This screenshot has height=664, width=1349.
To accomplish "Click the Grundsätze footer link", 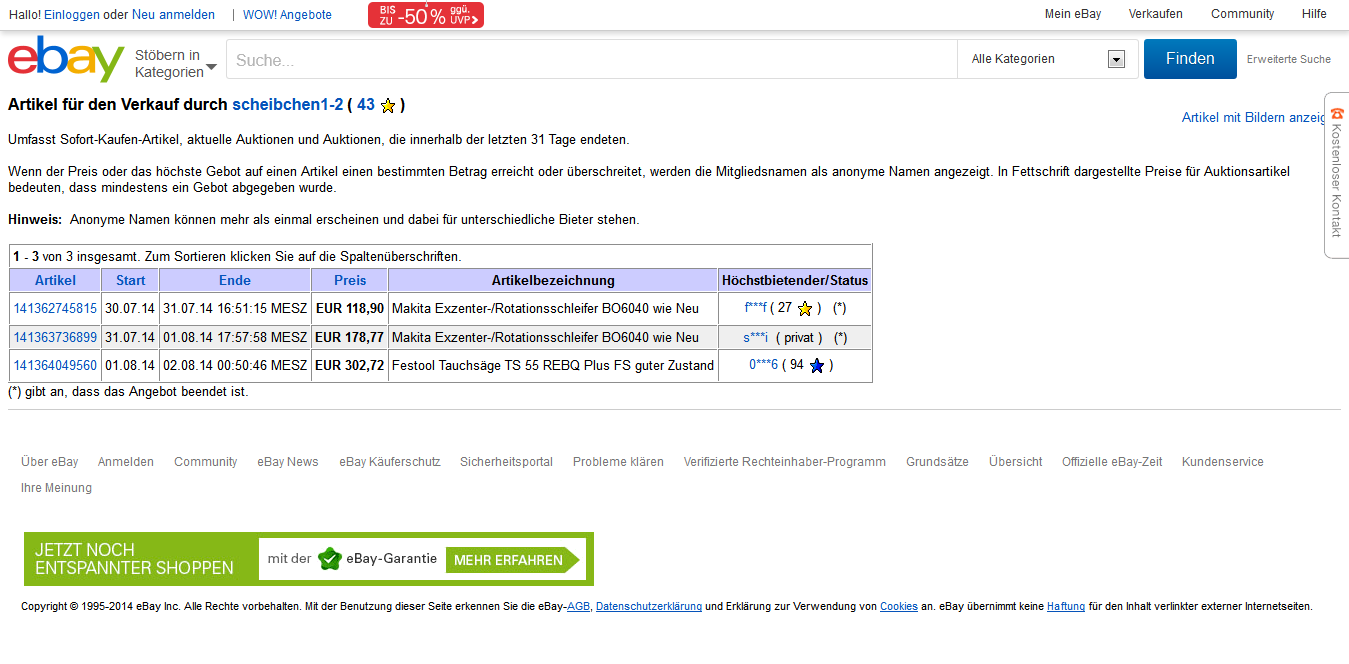I will pos(937,462).
